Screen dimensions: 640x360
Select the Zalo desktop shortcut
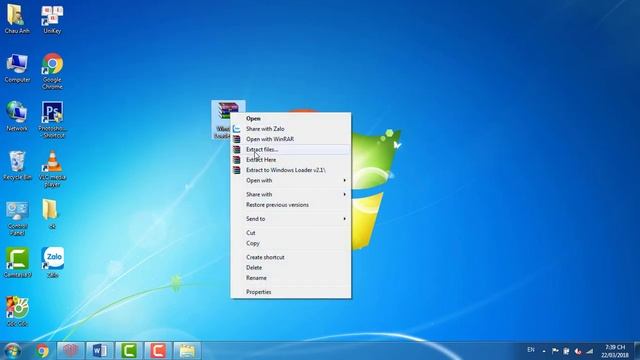point(52,262)
